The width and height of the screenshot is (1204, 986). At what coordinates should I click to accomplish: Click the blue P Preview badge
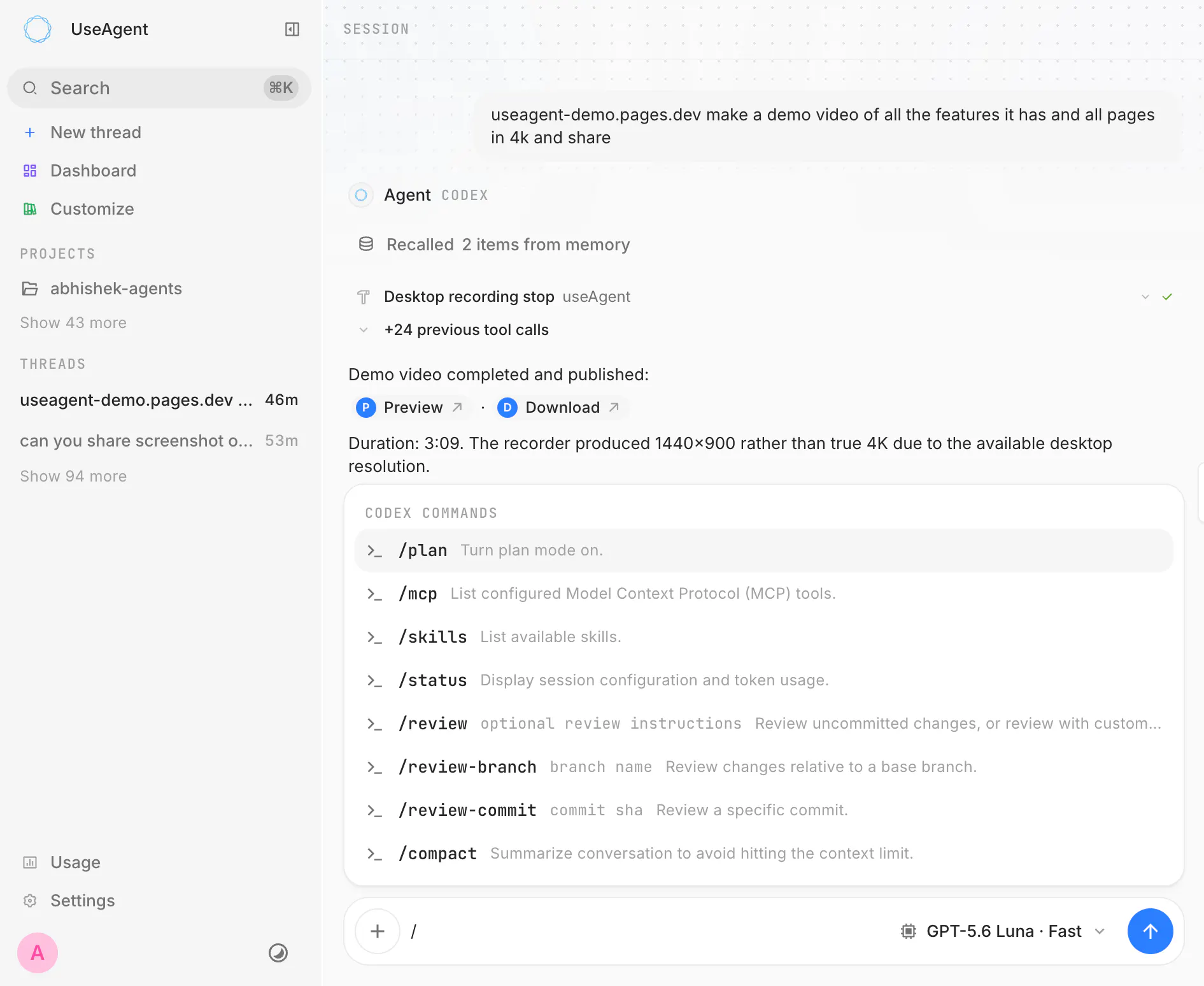click(366, 408)
